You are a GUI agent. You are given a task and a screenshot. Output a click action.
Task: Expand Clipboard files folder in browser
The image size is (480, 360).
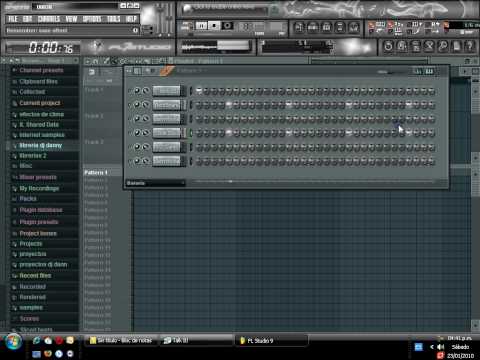(38, 81)
